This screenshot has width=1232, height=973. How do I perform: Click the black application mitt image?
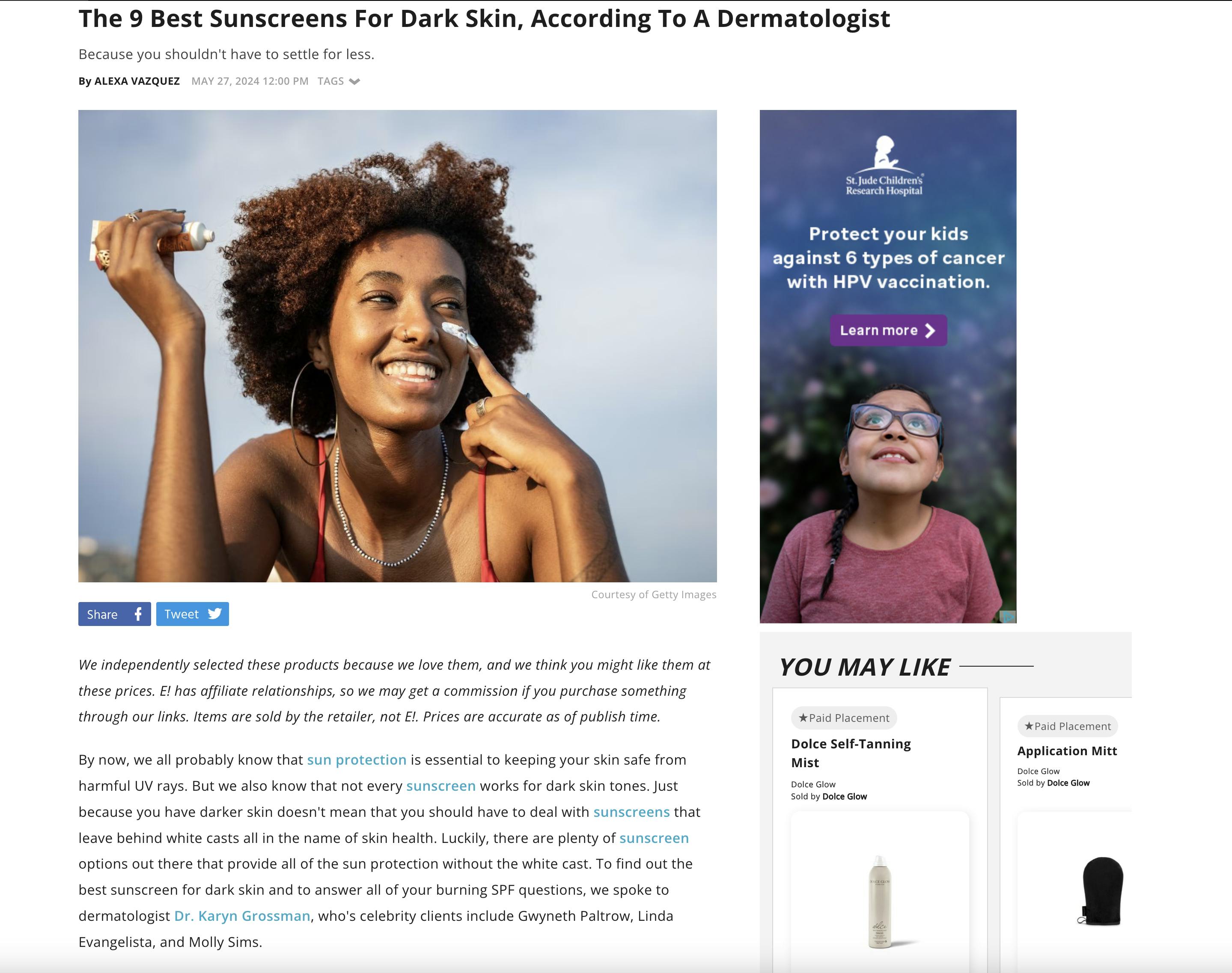pyautogui.click(x=1100, y=891)
